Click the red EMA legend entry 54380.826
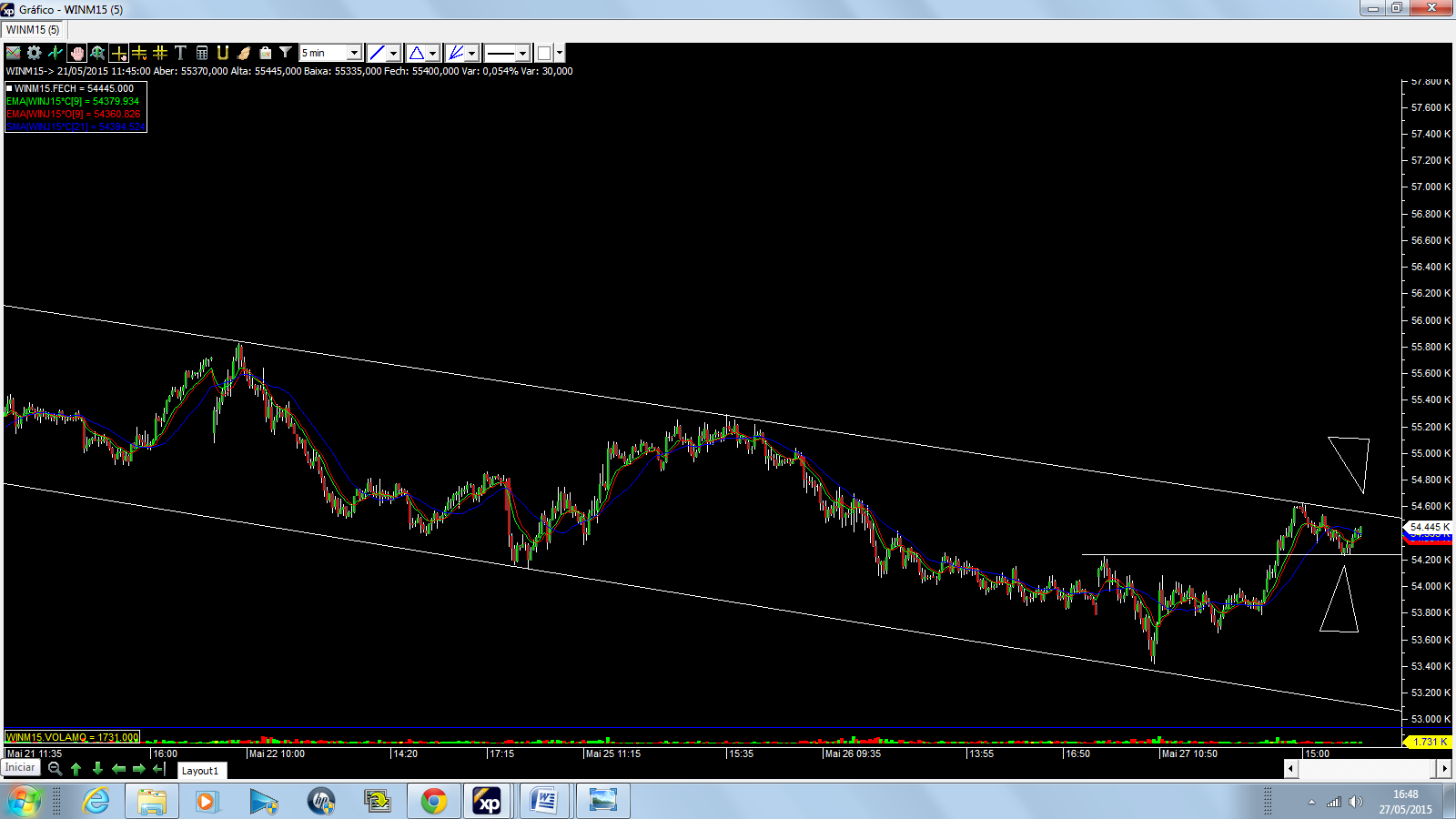 coord(73,114)
